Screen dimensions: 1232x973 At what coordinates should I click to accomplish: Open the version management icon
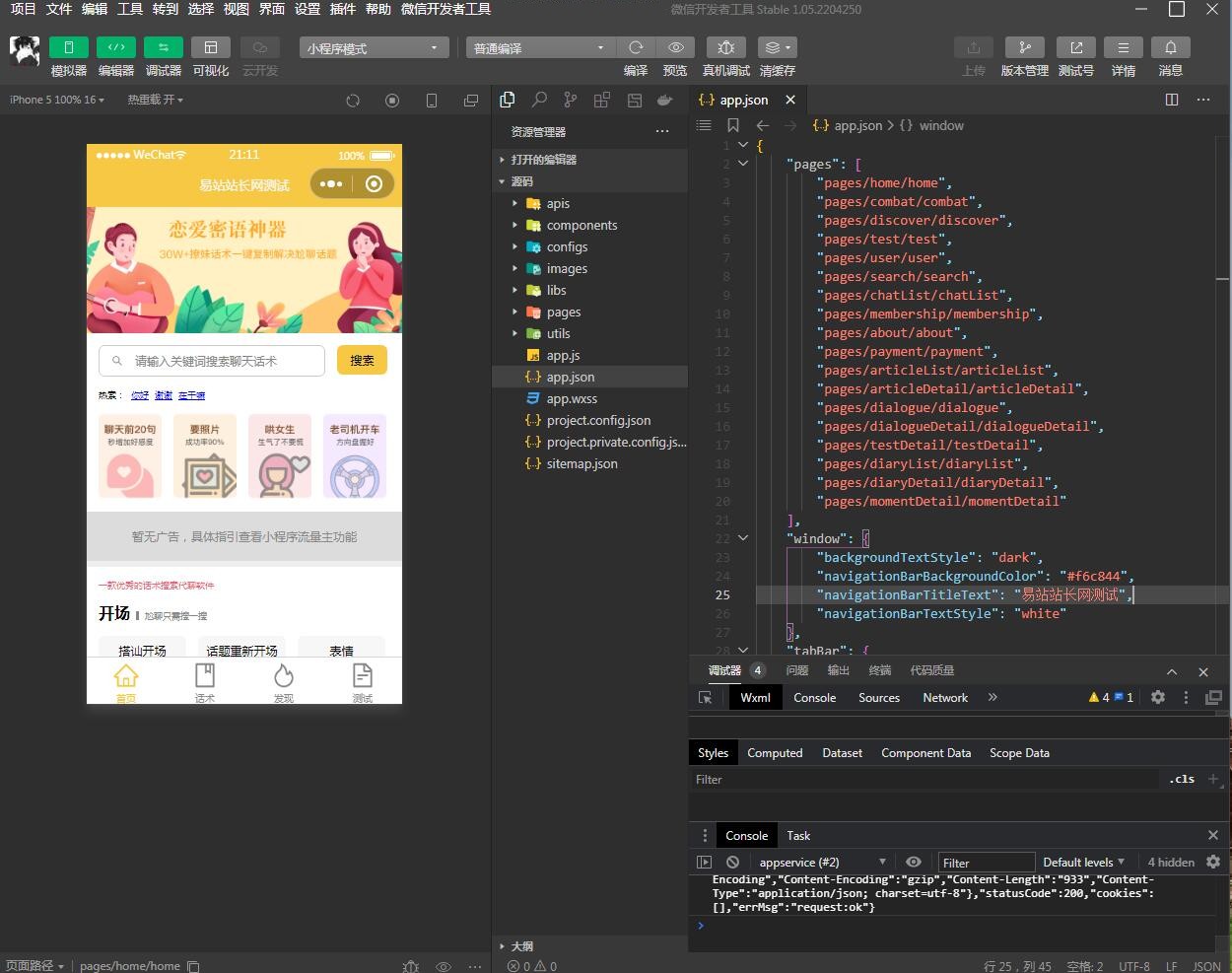[x=1024, y=47]
